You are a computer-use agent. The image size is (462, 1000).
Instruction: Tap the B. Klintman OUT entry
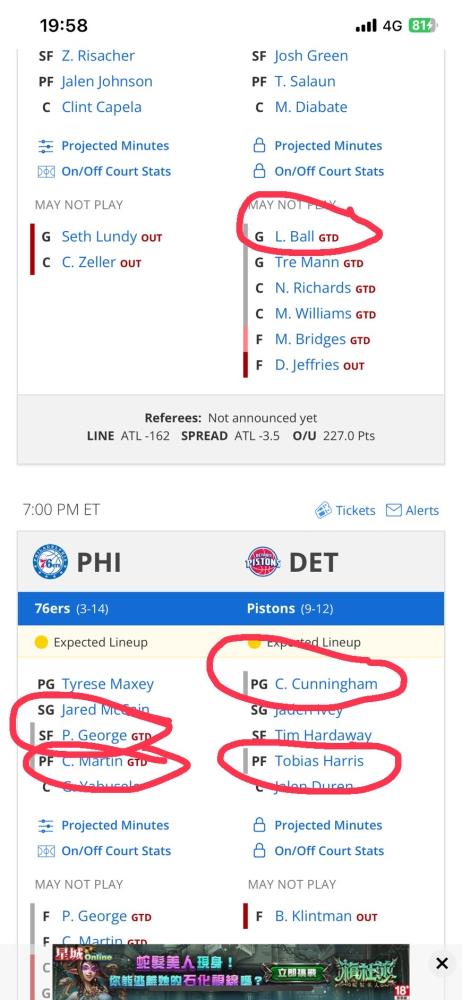click(x=326, y=916)
